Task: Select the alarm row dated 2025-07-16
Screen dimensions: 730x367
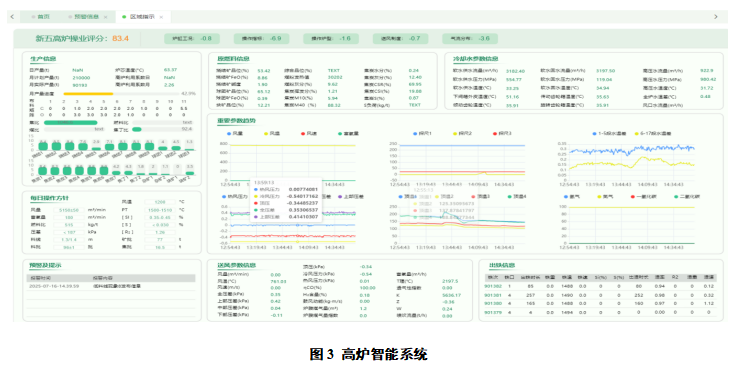Action: (x=111, y=286)
